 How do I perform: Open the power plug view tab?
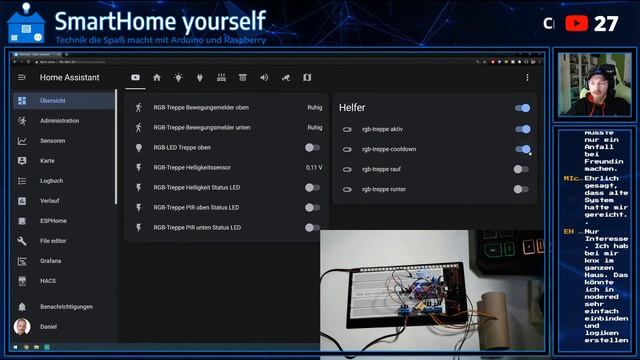point(200,78)
